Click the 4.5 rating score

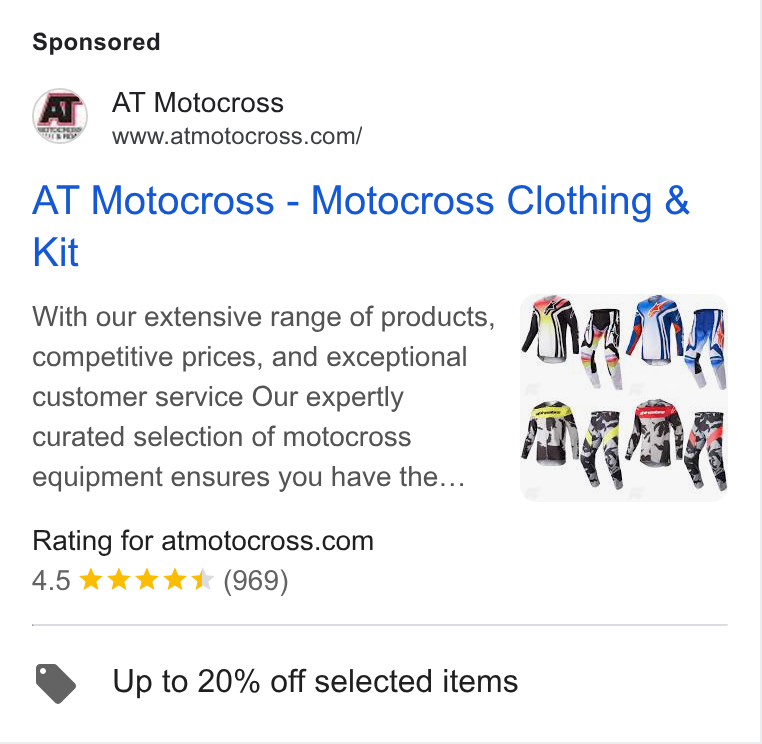click(52, 581)
